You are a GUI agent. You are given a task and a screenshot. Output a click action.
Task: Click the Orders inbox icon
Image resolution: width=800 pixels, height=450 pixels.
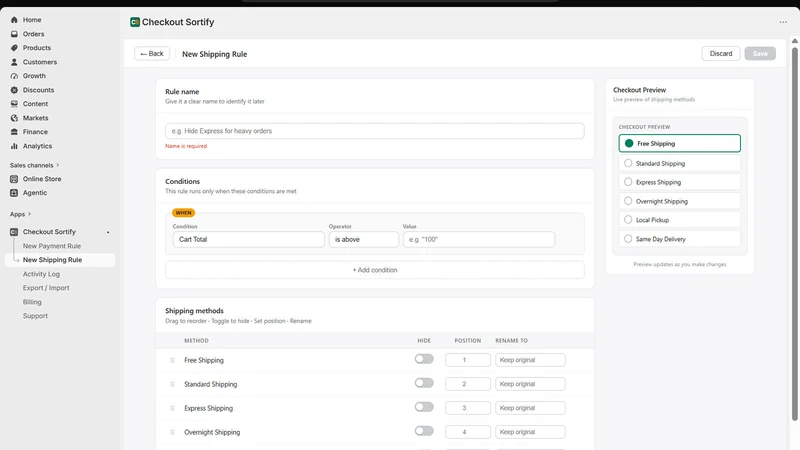(14, 34)
